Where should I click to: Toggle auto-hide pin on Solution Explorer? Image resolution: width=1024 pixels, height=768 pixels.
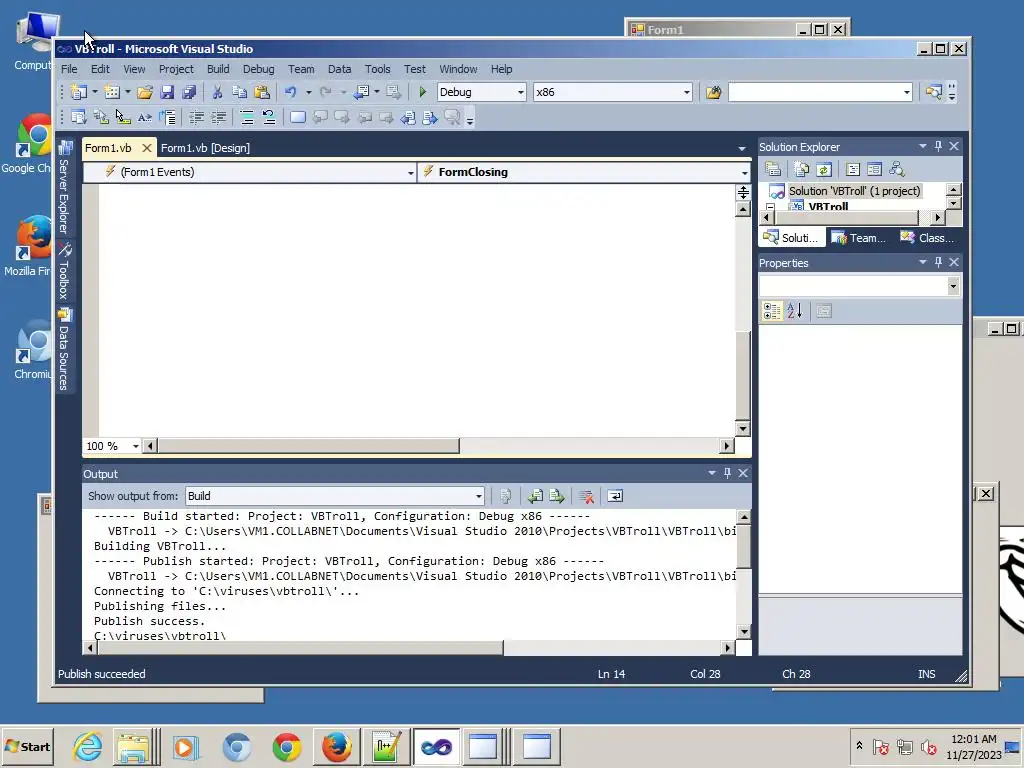coord(938,146)
